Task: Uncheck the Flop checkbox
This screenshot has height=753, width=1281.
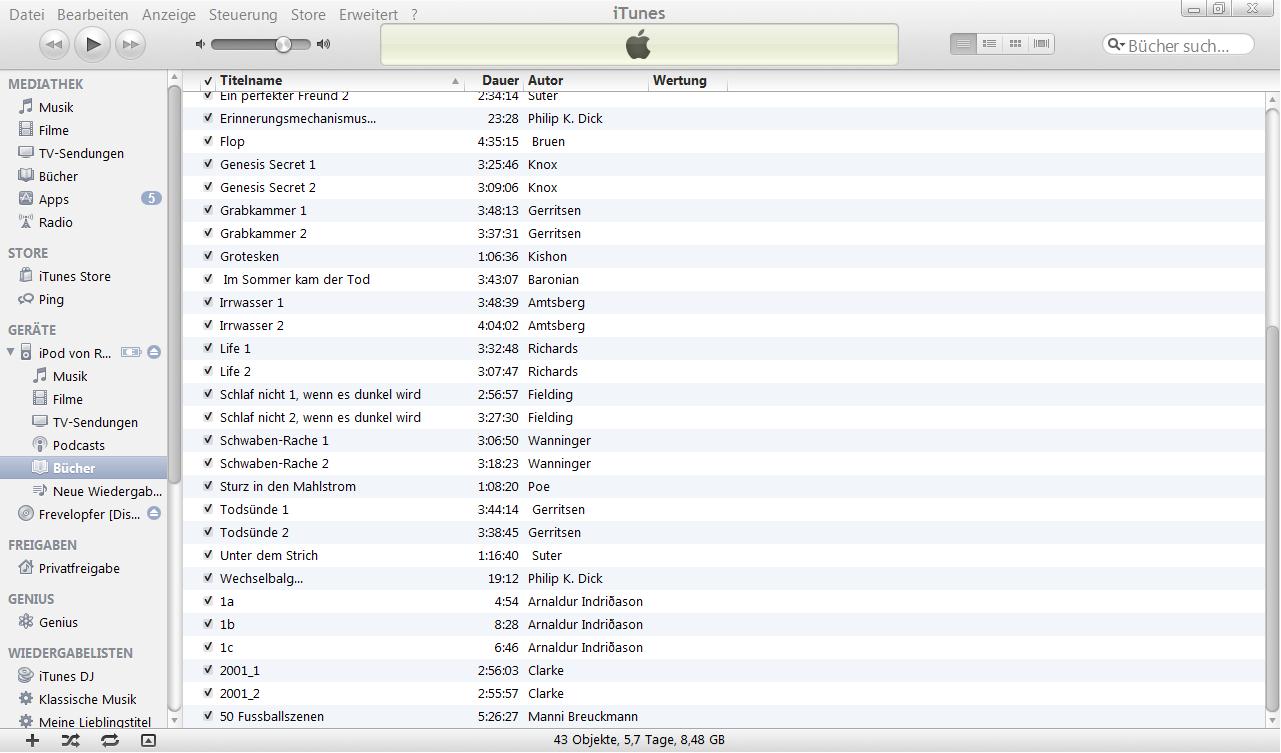Action: pos(208,141)
